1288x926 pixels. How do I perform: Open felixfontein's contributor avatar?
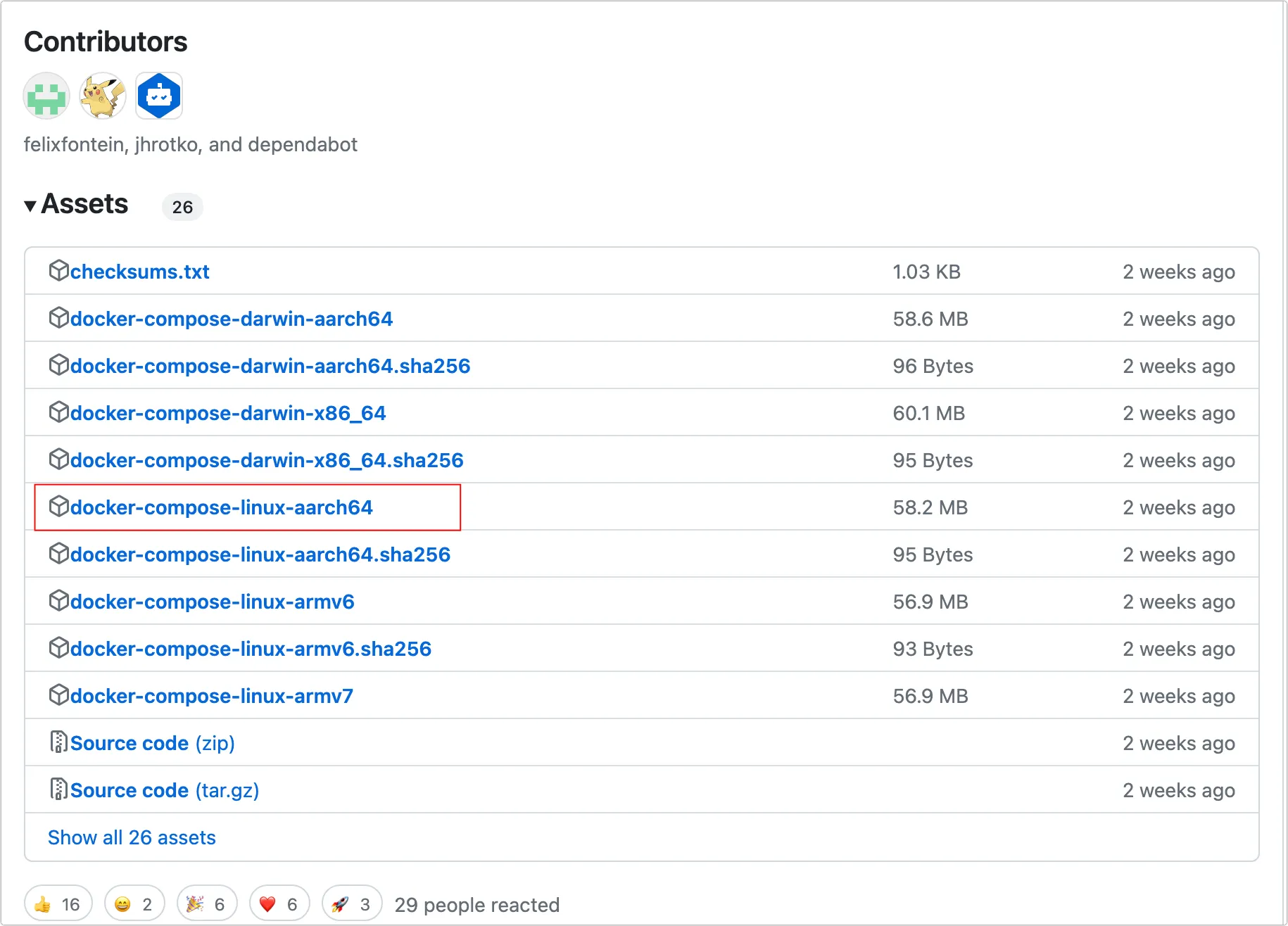point(46,96)
